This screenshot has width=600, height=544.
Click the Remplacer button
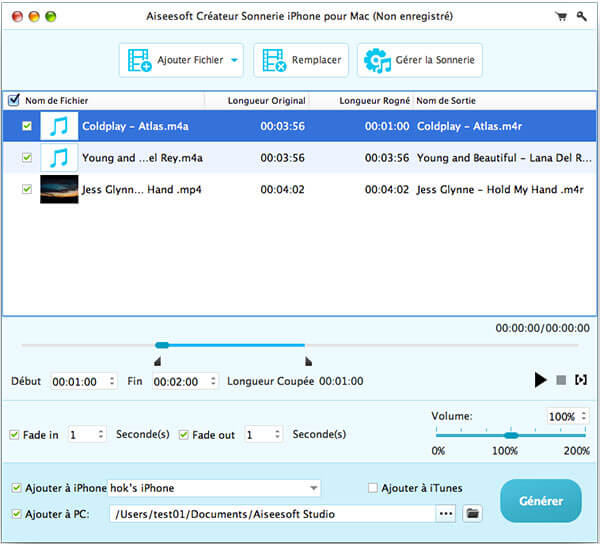pos(300,60)
